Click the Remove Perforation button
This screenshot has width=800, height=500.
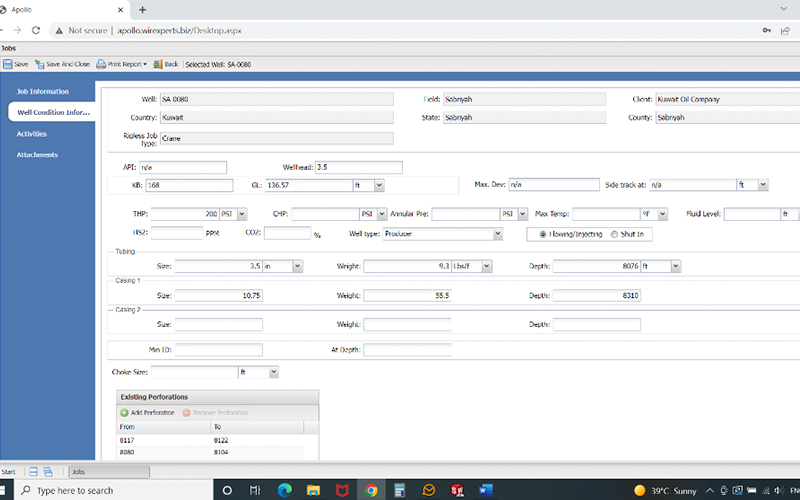215,412
